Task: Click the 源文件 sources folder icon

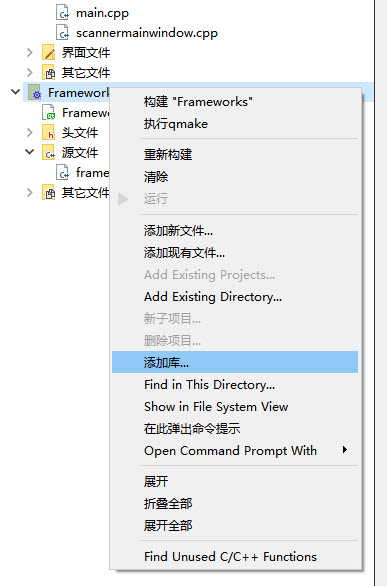Action: (49, 152)
